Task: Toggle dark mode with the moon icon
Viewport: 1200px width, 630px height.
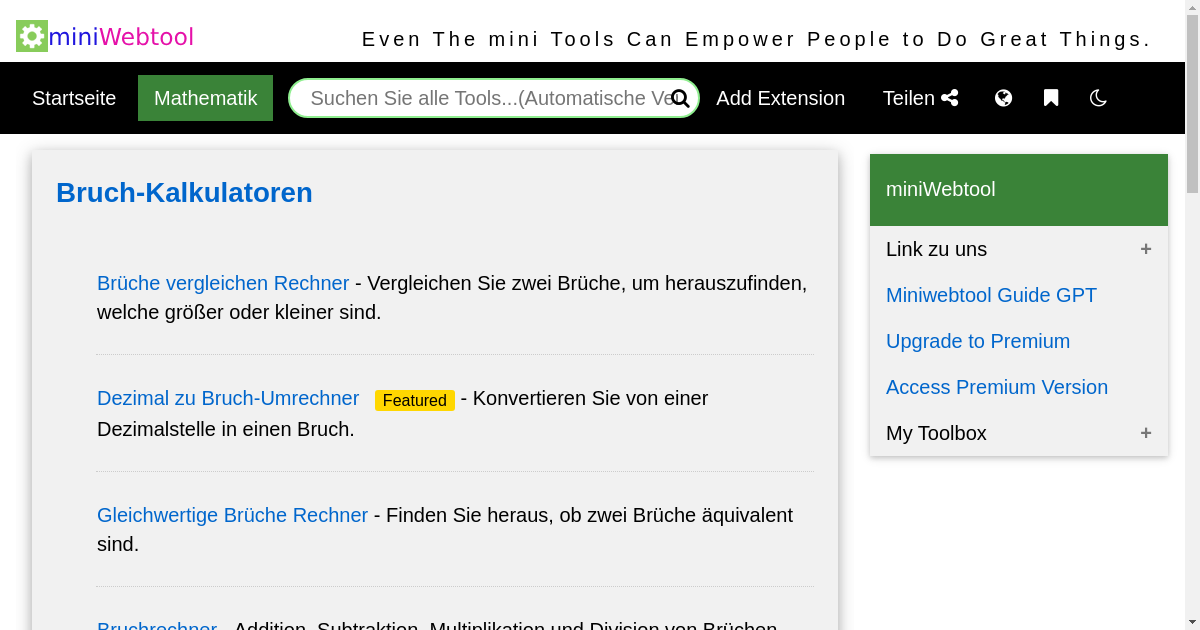Action: 1098,97
